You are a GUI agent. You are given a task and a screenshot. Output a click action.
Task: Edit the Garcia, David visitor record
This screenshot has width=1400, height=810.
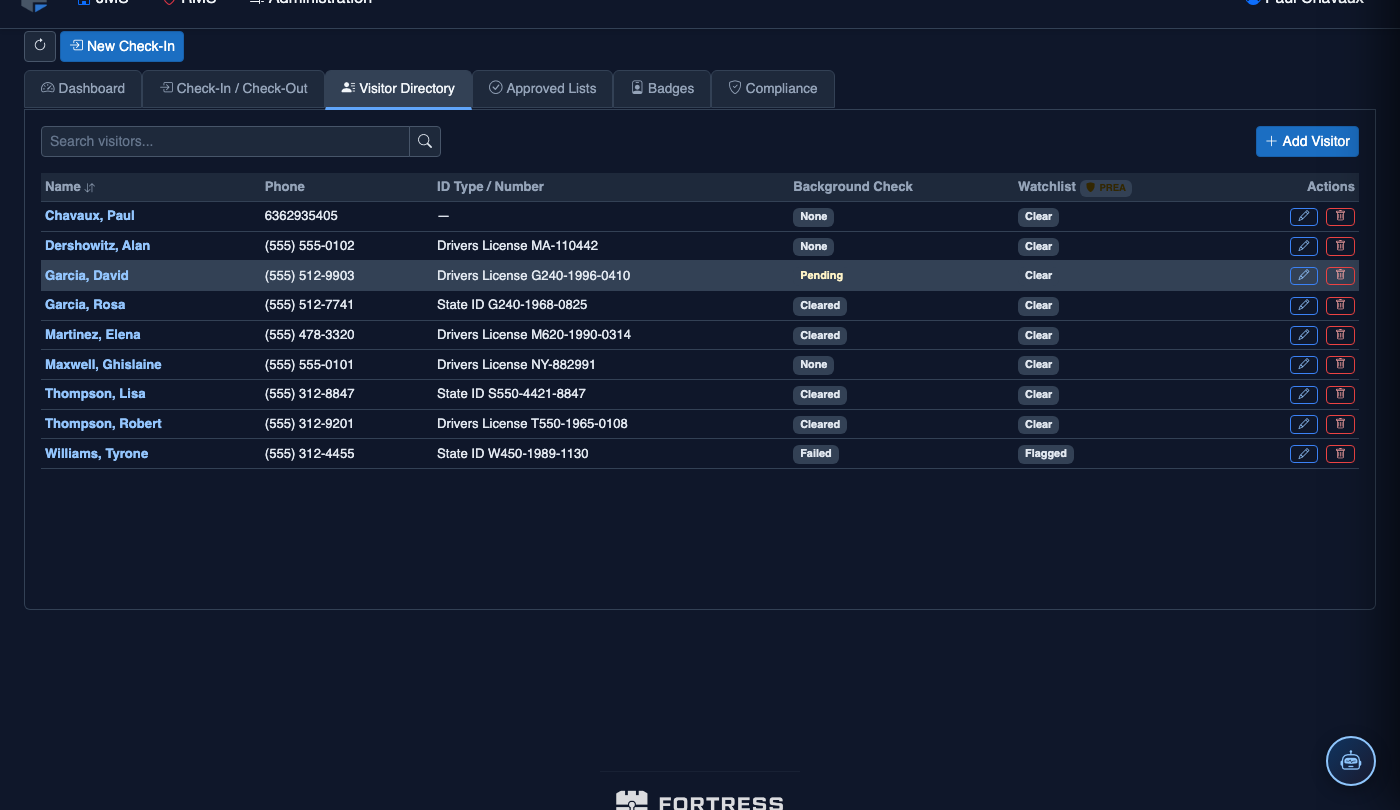tap(1303, 276)
